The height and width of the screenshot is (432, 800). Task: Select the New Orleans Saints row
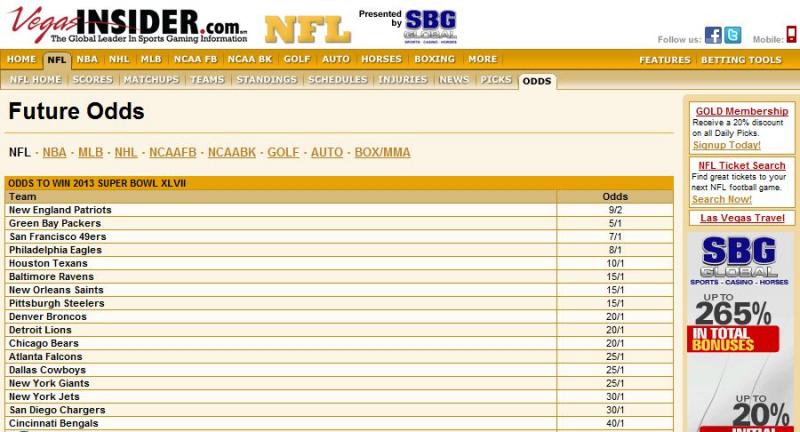[339, 290]
